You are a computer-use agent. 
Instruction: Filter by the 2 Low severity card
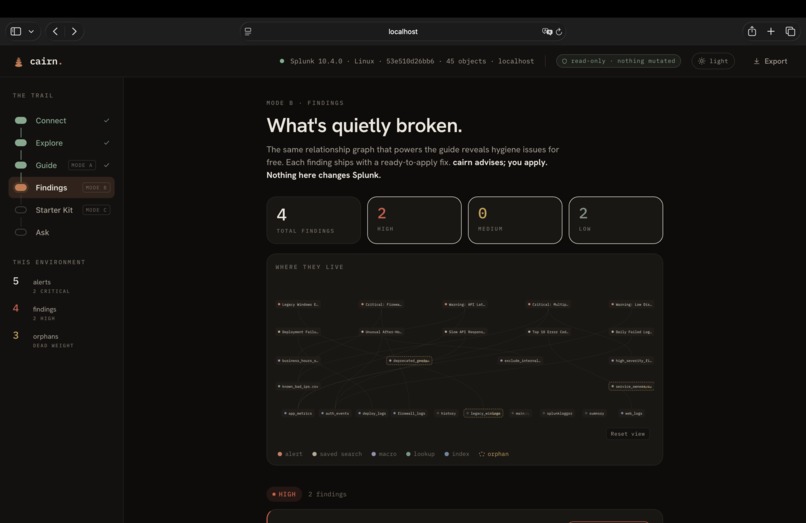click(616, 220)
